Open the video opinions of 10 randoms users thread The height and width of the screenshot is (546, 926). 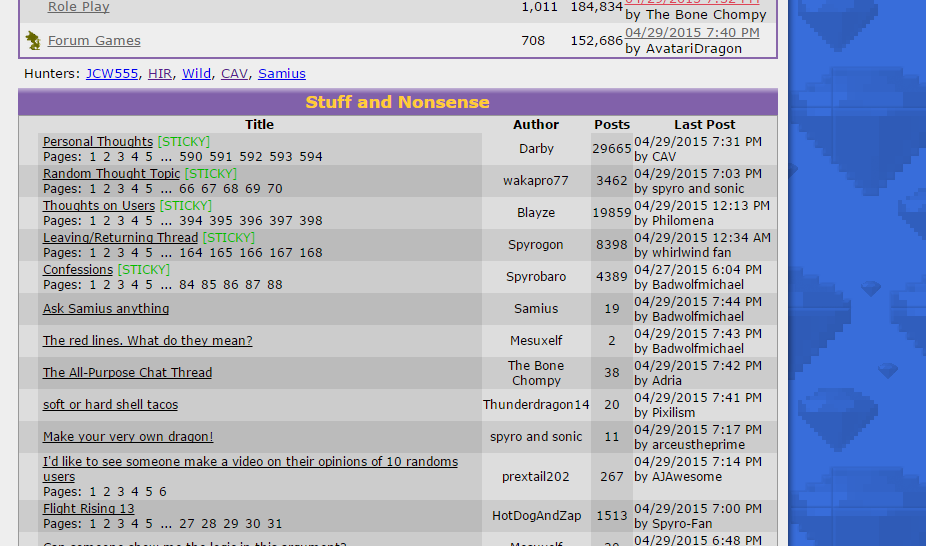click(x=250, y=469)
